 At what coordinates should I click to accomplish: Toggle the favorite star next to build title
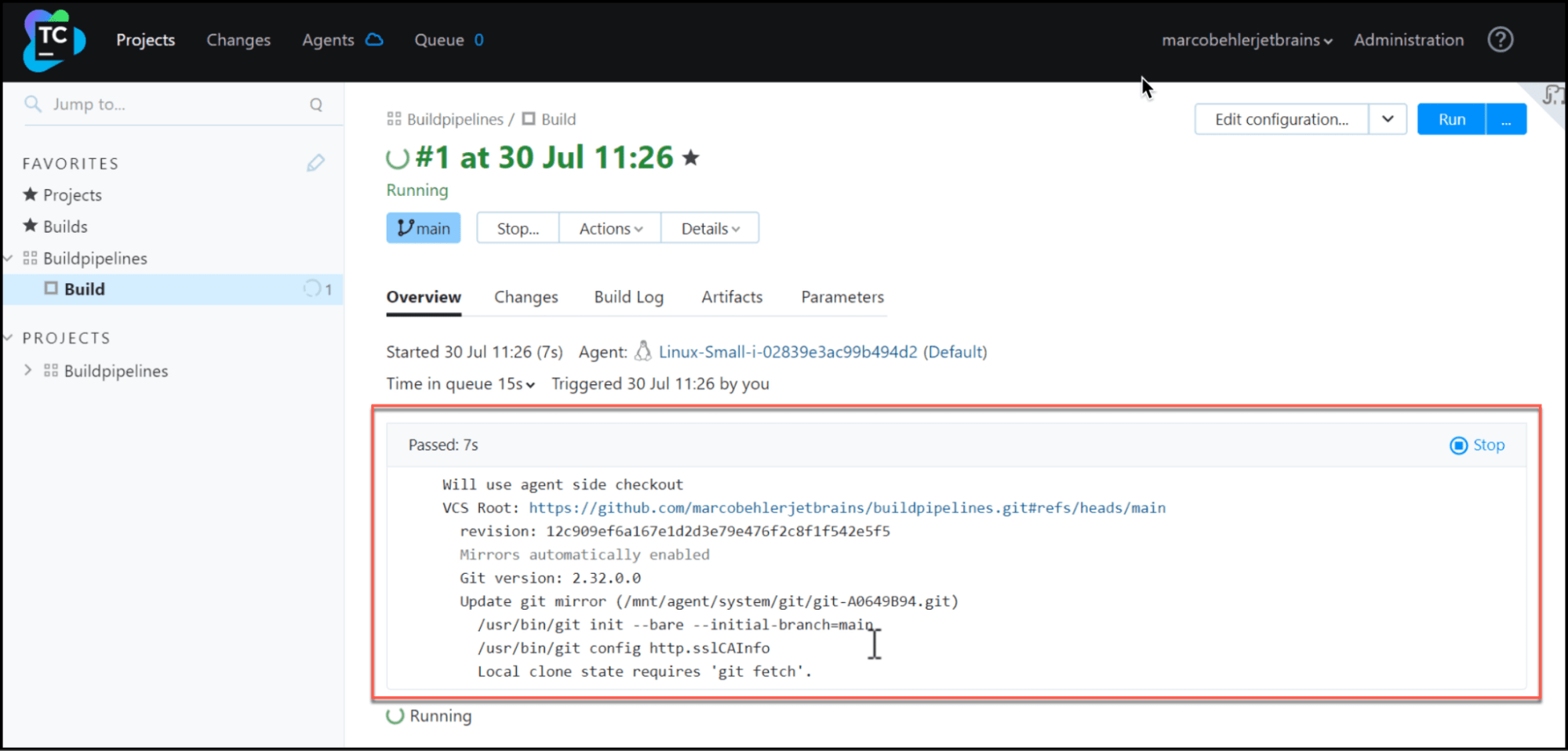click(x=691, y=158)
